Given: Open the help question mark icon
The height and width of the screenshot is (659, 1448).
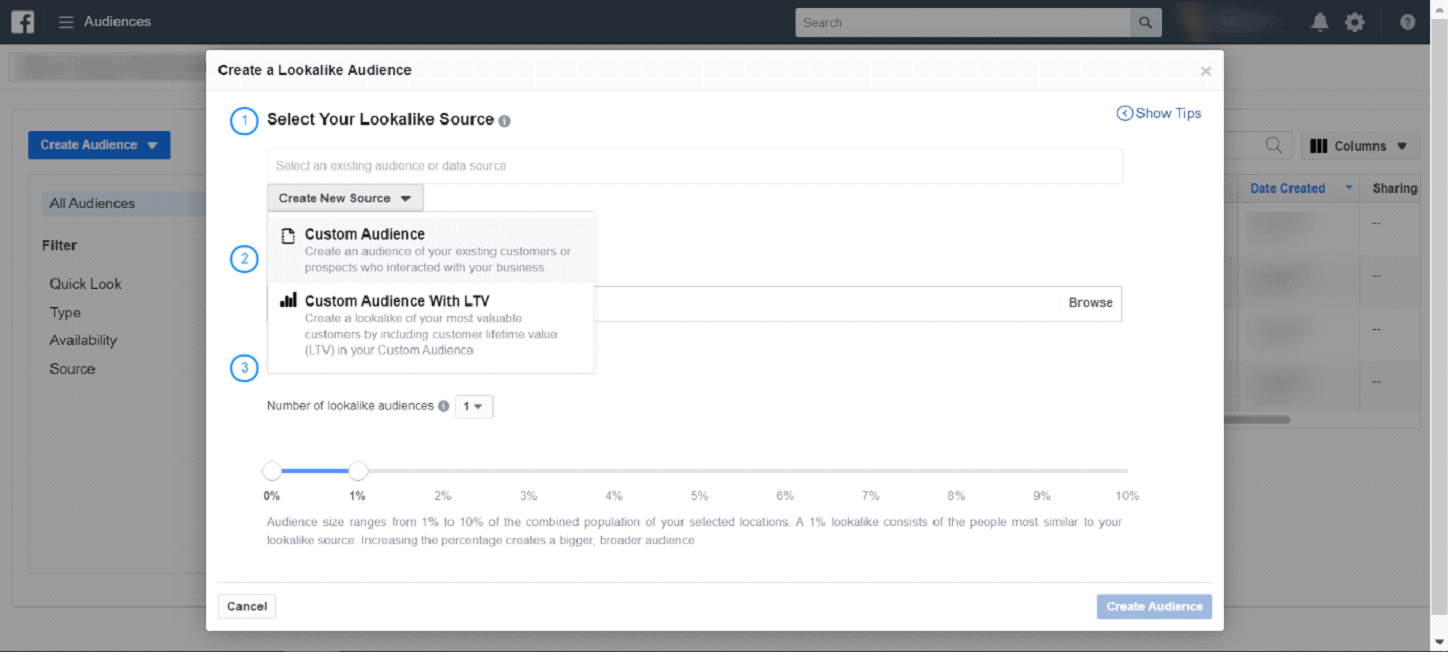Looking at the screenshot, I should pos(1408,22).
